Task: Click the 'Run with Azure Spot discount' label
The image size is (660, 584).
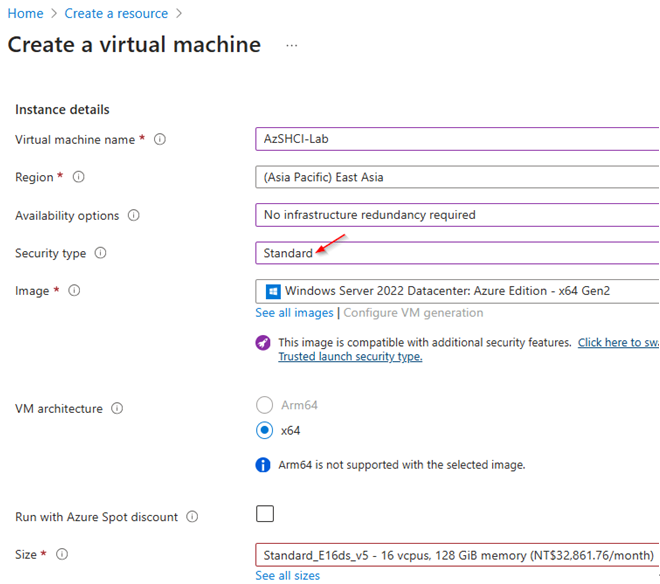Action: (x=96, y=517)
